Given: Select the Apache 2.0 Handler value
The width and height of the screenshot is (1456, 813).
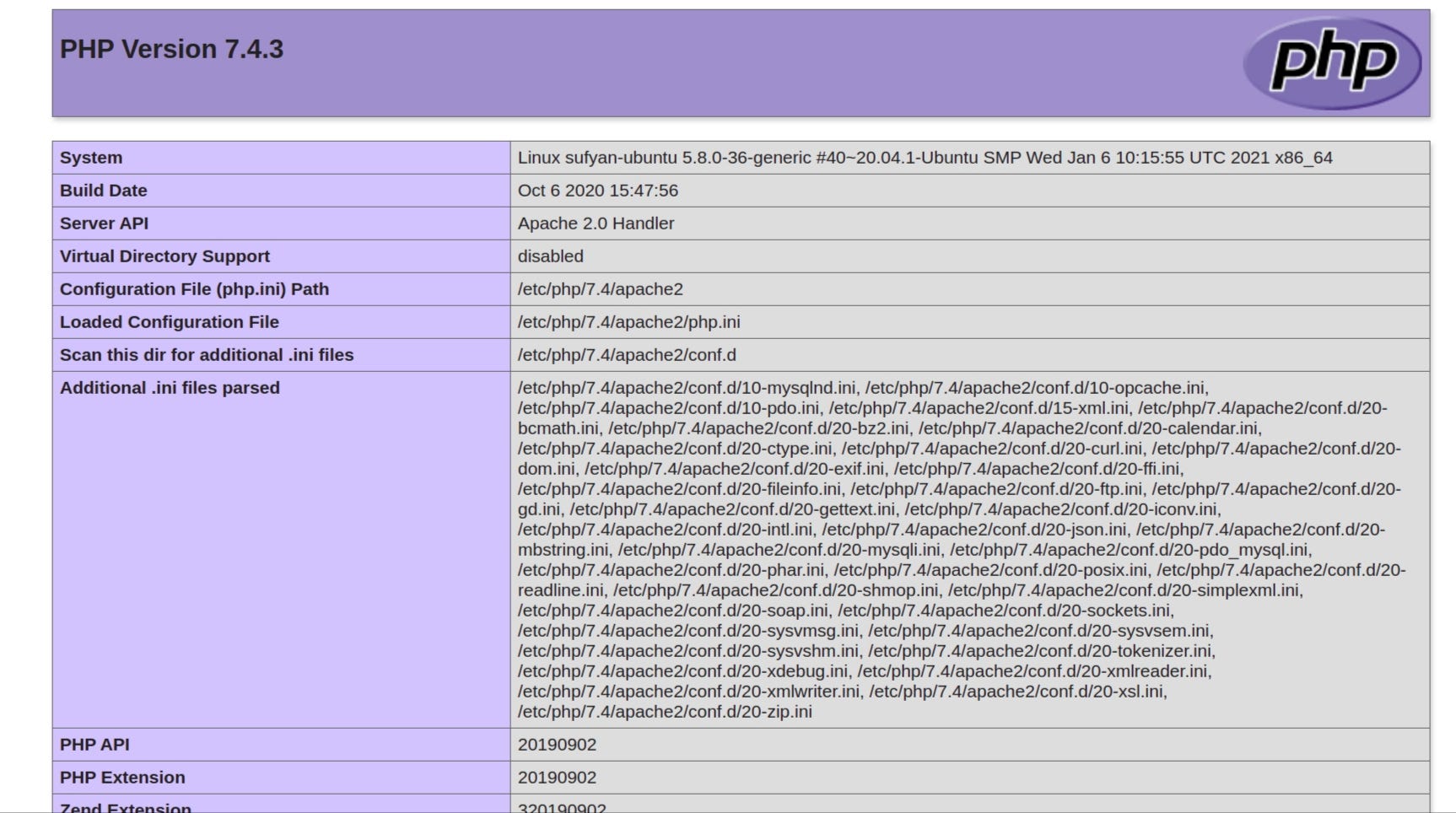Looking at the screenshot, I should 596,223.
